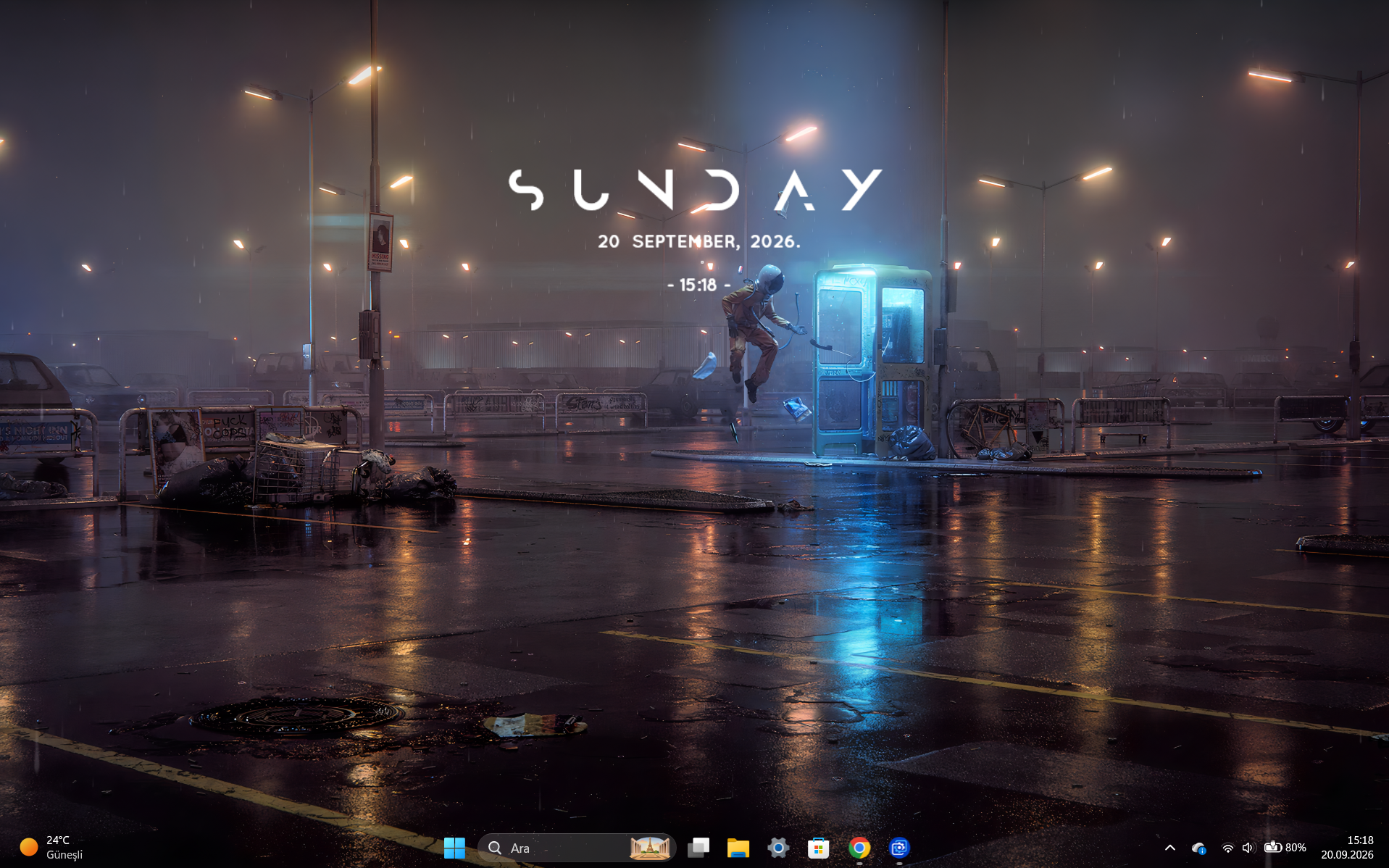
Task: Launch File Explorer from the taskbar
Action: click(738, 848)
